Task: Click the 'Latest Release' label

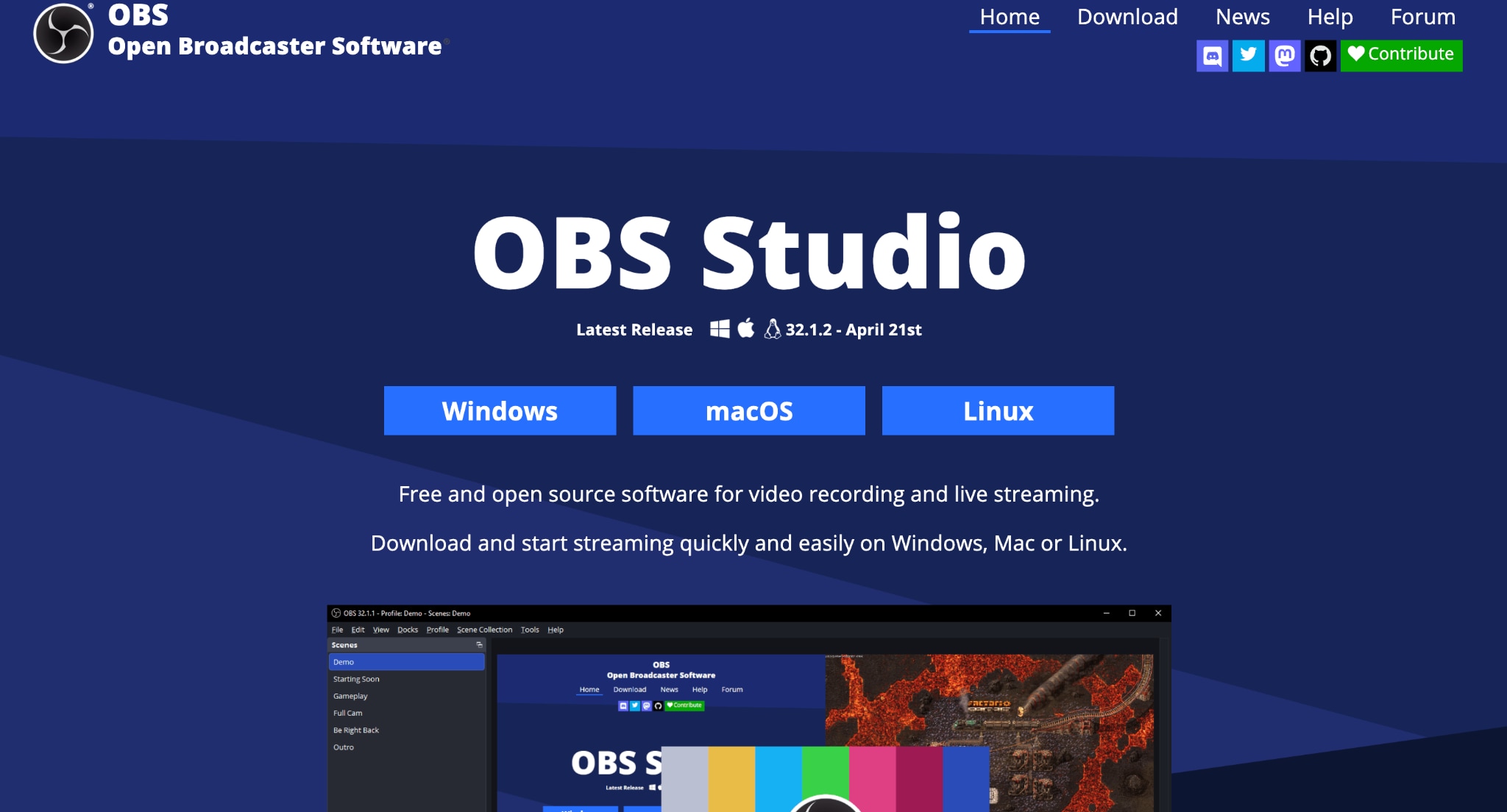Action: [x=634, y=330]
